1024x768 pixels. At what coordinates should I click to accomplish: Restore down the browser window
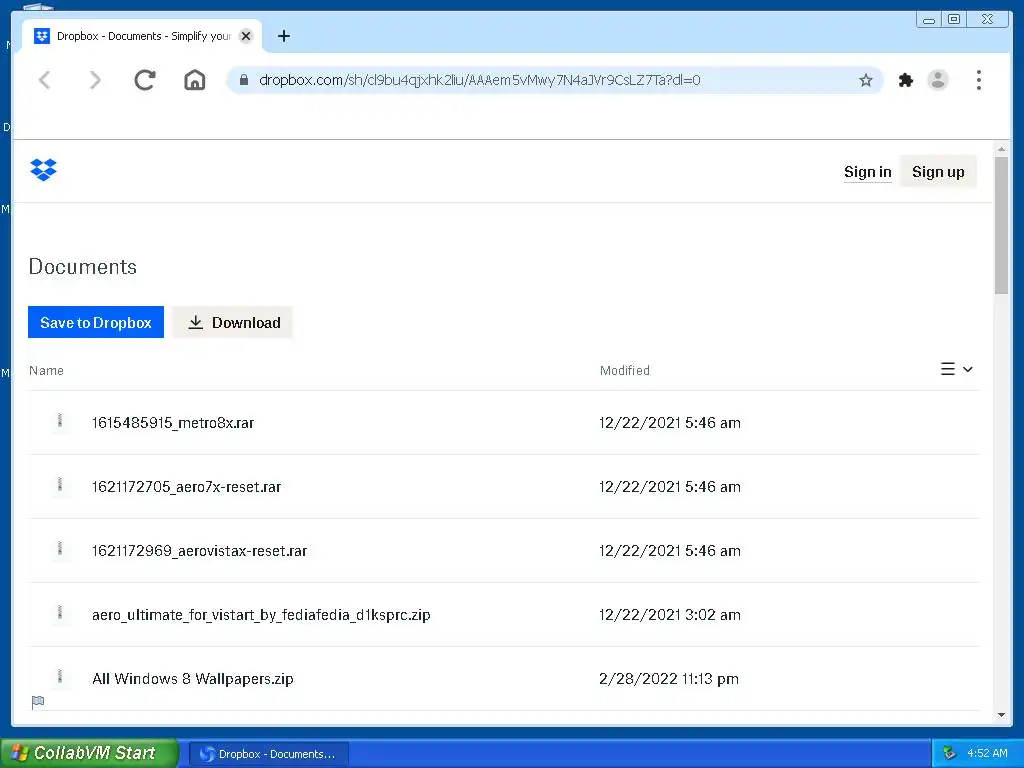tap(953, 20)
